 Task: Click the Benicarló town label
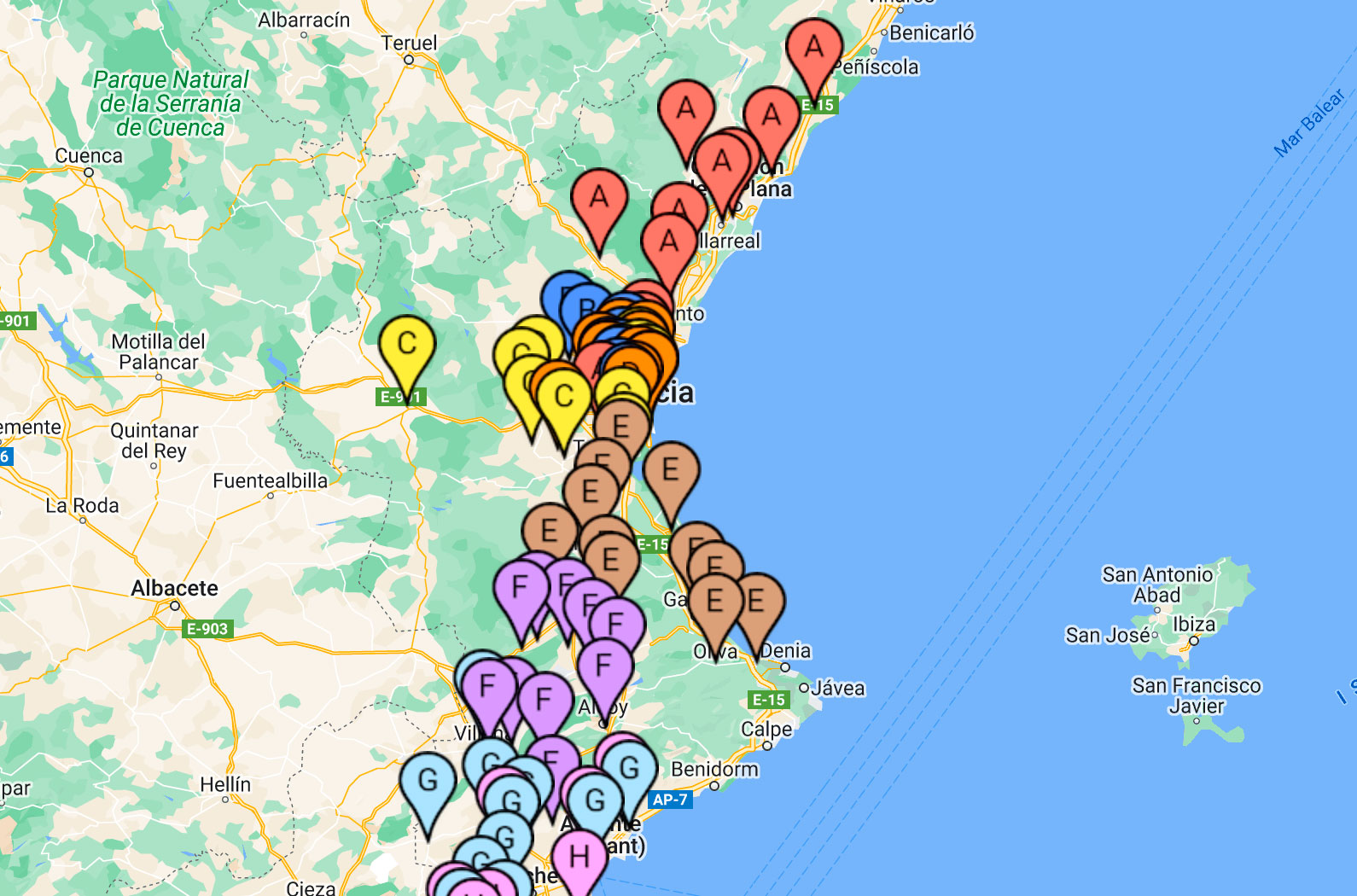(x=932, y=32)
